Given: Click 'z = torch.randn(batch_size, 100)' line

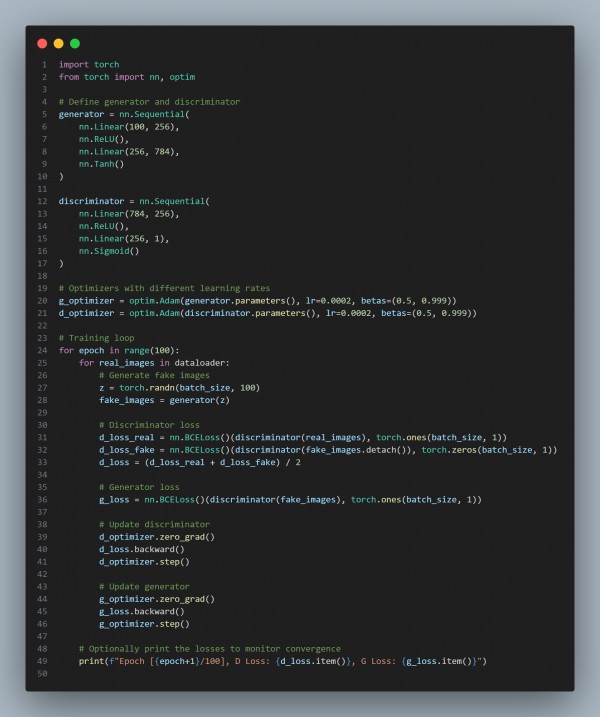Looking at the screenshot, I should [x=179, y=388].
